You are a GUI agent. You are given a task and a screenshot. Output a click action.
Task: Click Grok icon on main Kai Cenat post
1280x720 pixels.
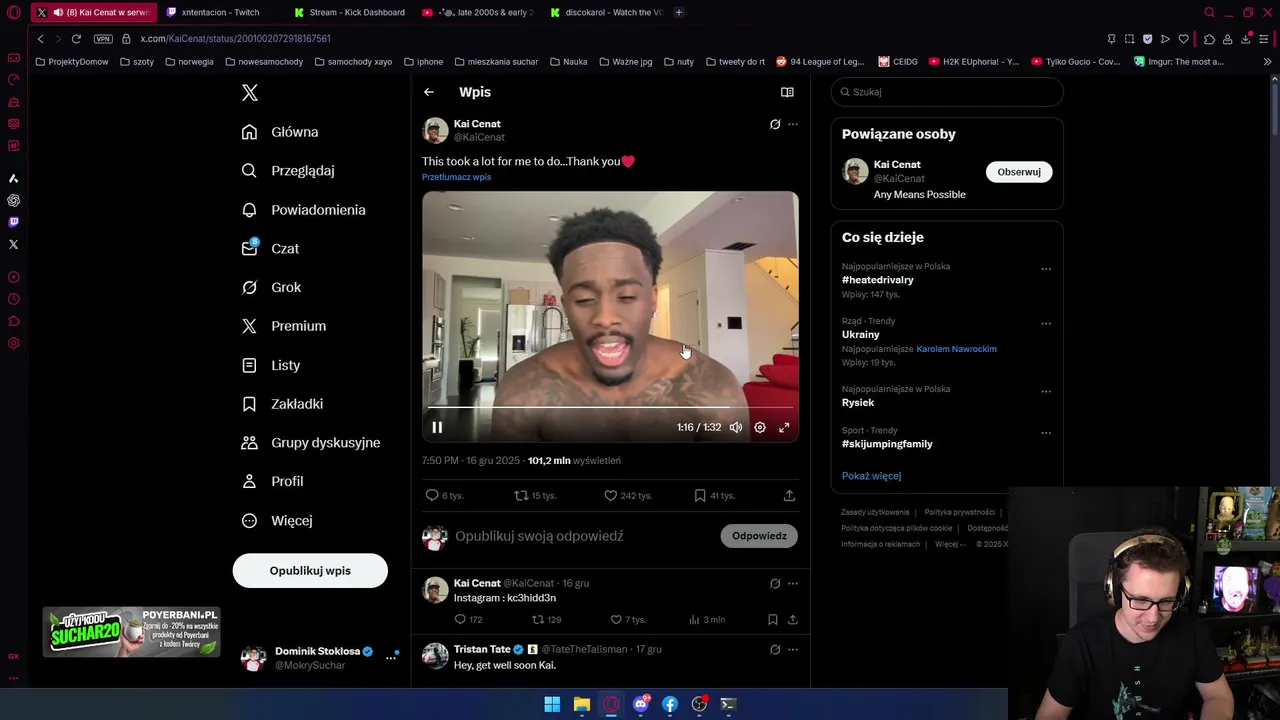click(x=775, y=125)
